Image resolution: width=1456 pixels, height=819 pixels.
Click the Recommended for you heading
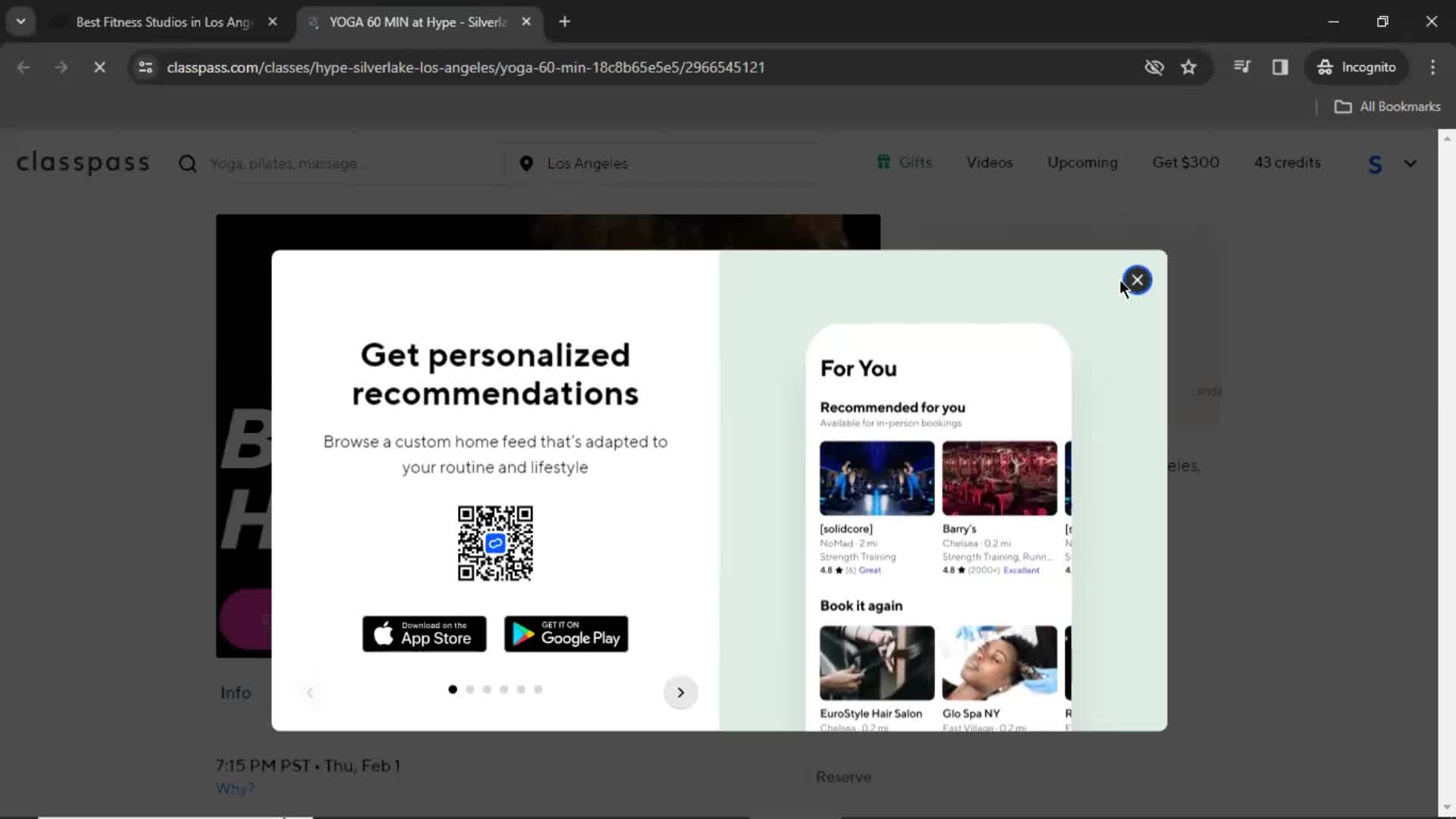point(893,408)
